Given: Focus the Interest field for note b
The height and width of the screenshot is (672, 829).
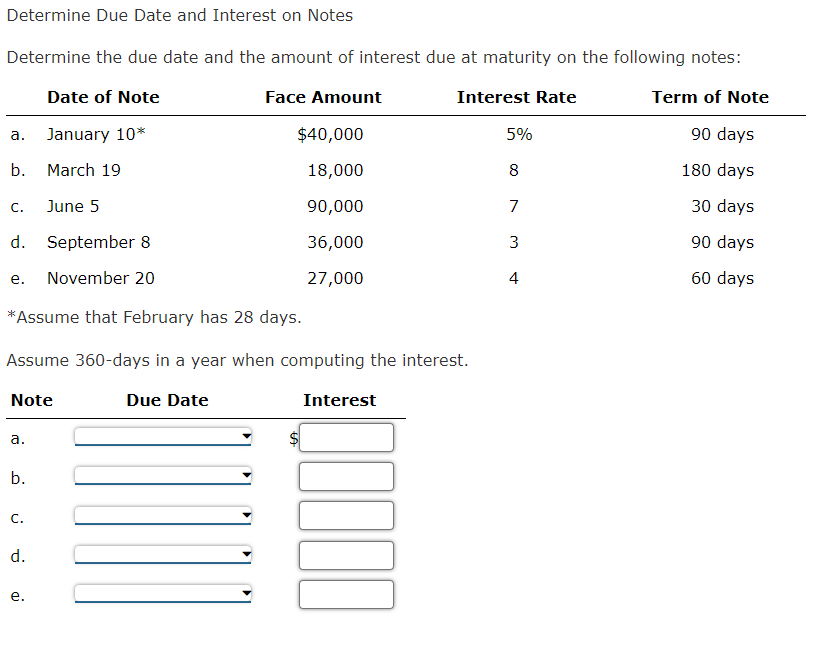Looking at the screenshot, I should [346, 477].
